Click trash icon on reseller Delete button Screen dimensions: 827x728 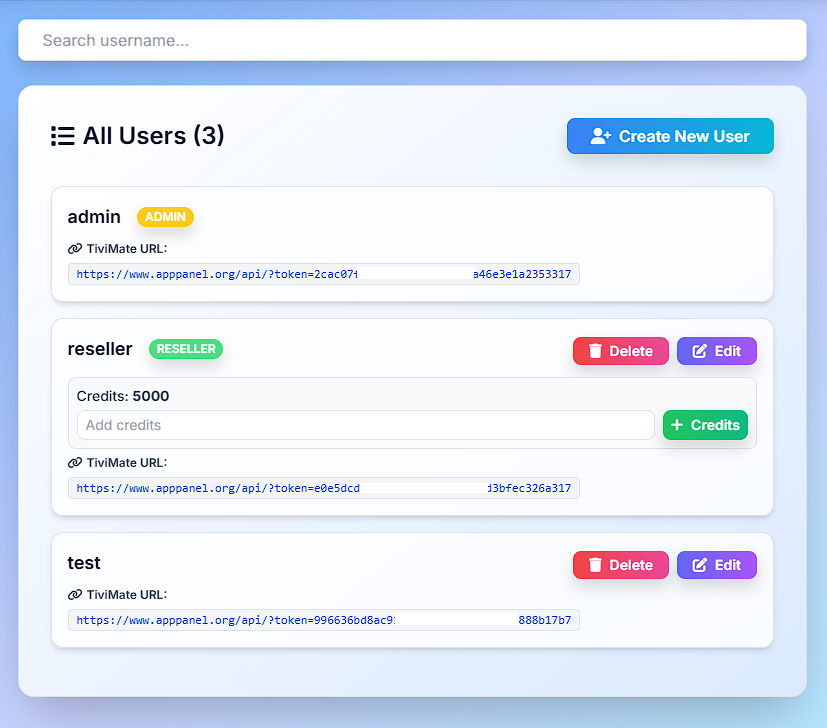pos(595,351)
